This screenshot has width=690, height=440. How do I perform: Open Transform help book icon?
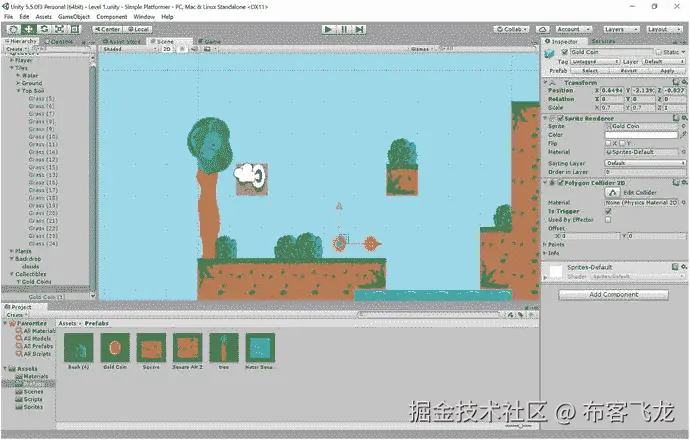pyautogui.click(x=676, y=82)
